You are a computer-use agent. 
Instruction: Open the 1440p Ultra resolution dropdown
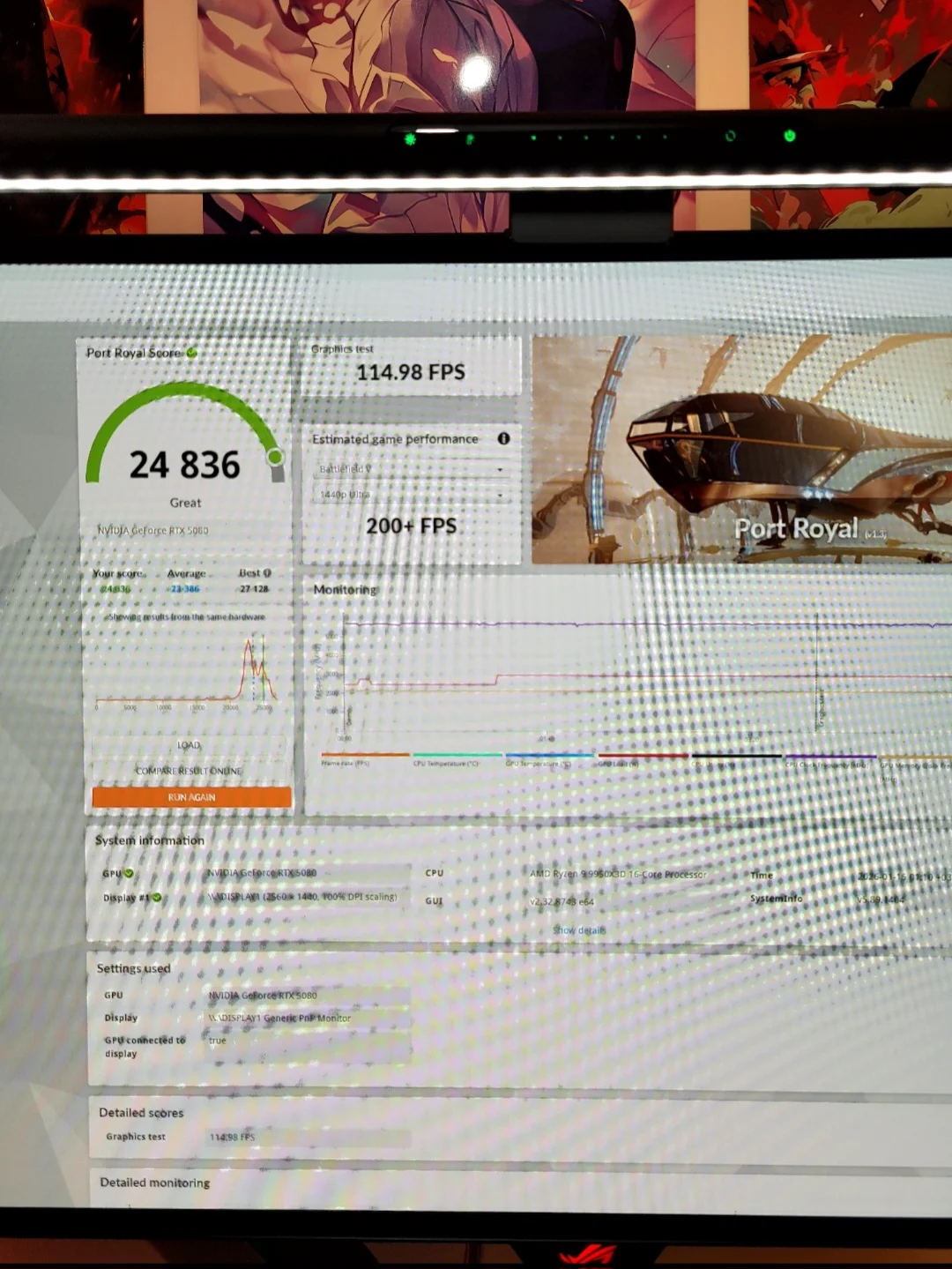[x=411, y=495]
